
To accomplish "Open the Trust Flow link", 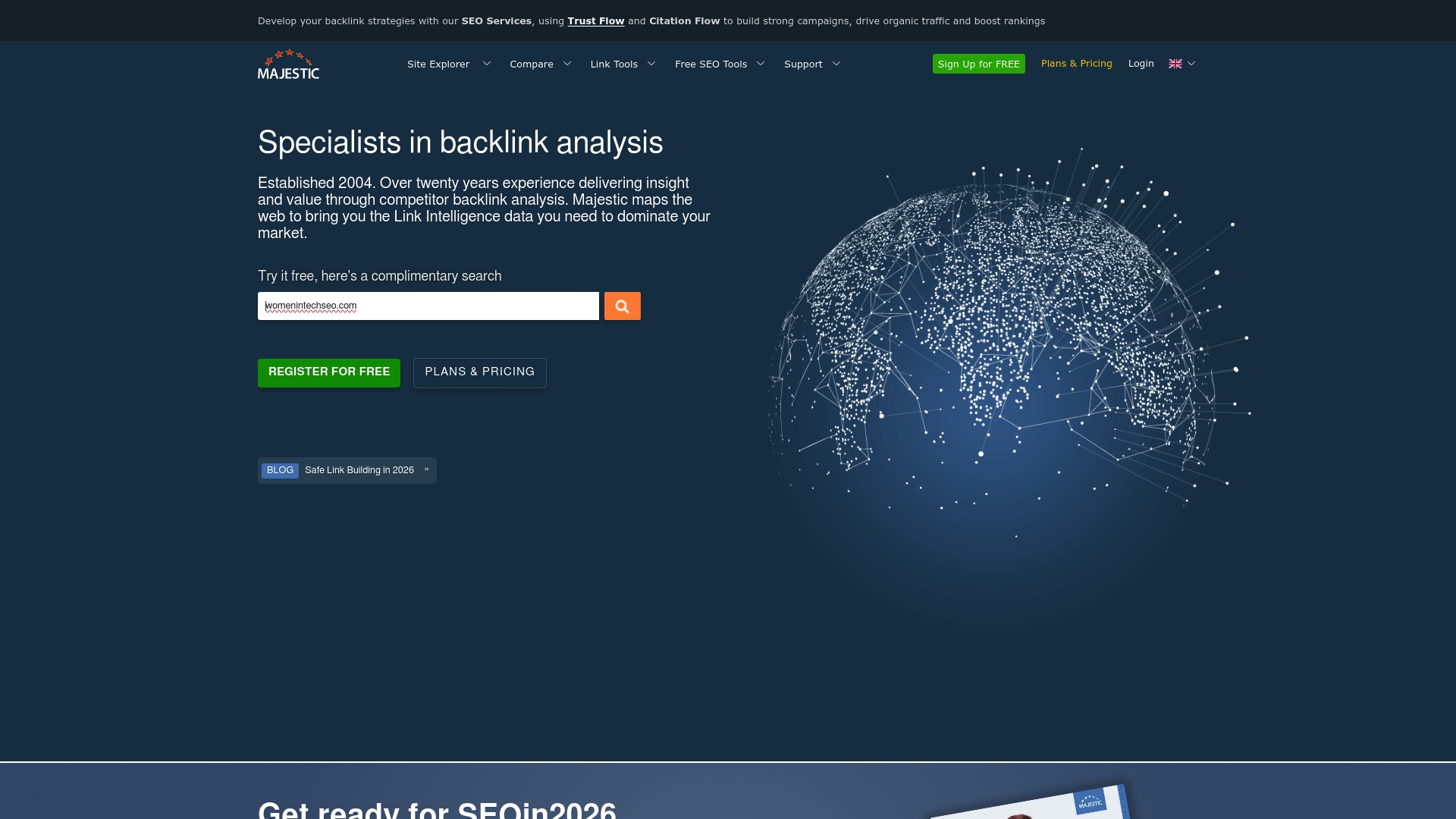I will click(595, 21).
